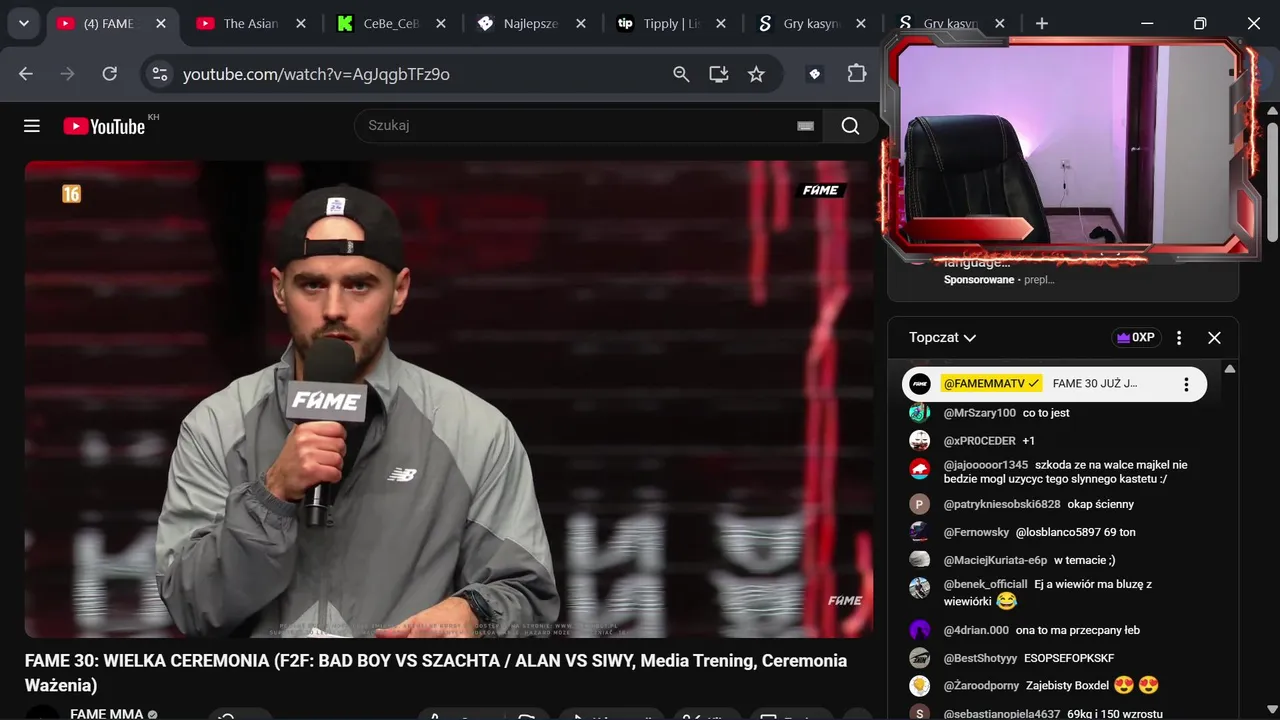Open the YouTube hamburger guide menu
1280x720 pixels.
point(32,126)
